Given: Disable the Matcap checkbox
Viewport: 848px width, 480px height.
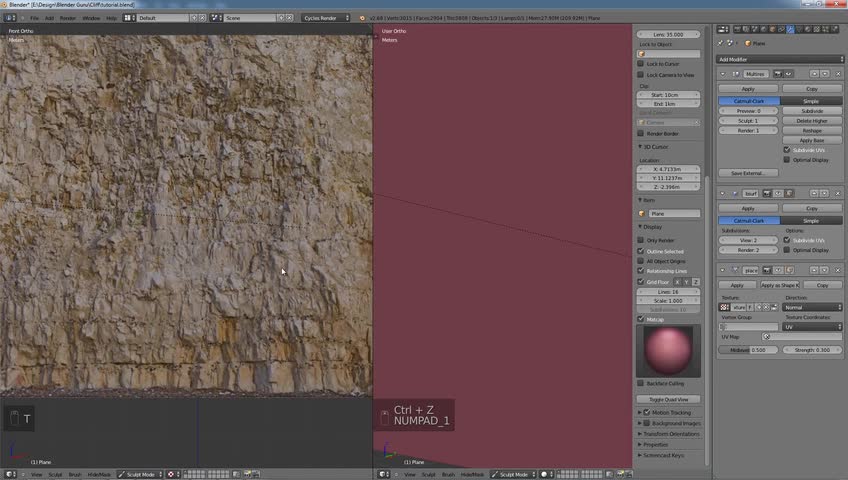Looking at the screenshot, I should pyautogui.click(x=641, y=319).
